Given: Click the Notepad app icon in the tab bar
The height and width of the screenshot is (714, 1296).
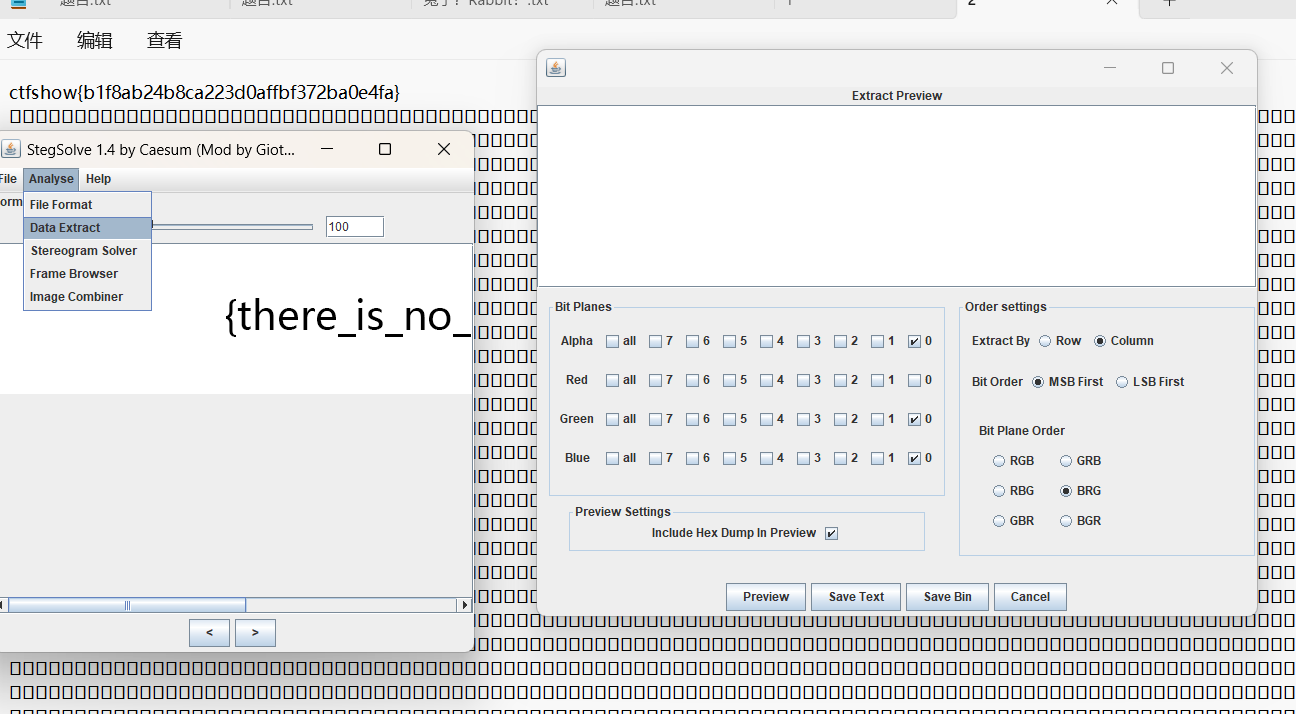Looking at the screenshot, I should pyautogui.click(x=17, y=3).
